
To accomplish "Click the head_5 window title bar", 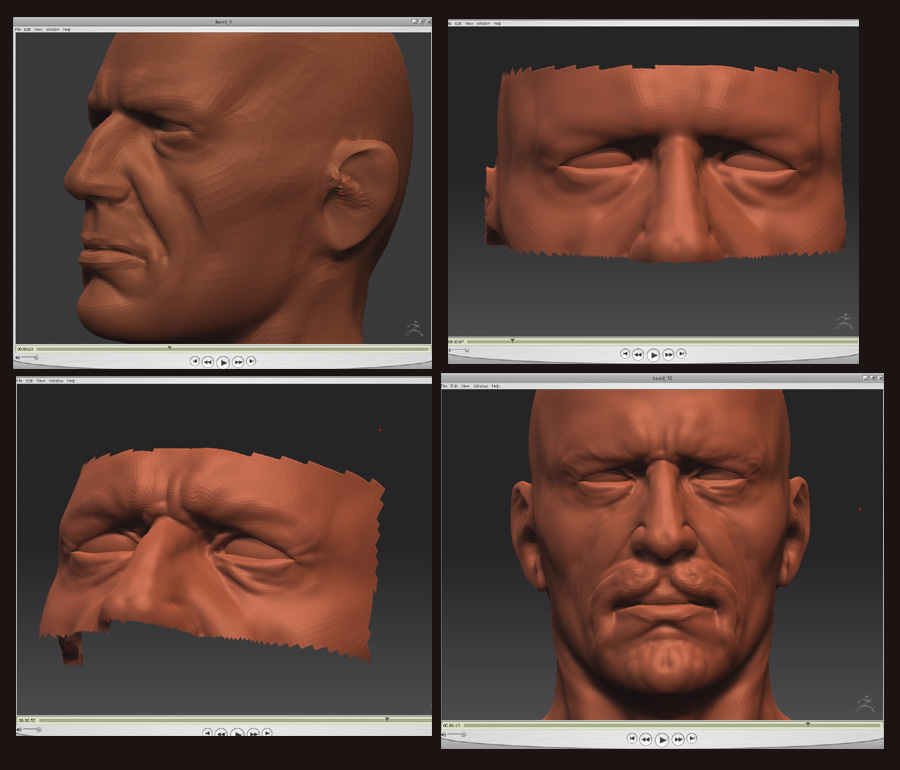I will click(x=223, y=22).
